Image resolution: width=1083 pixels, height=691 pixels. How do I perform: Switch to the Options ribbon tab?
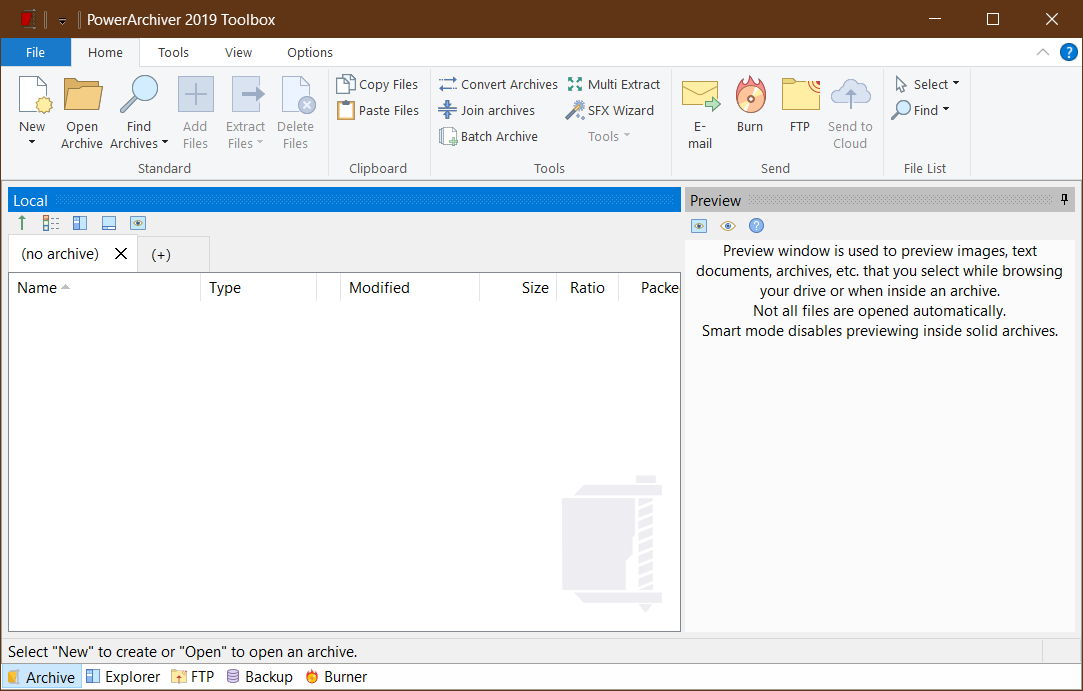309,53
